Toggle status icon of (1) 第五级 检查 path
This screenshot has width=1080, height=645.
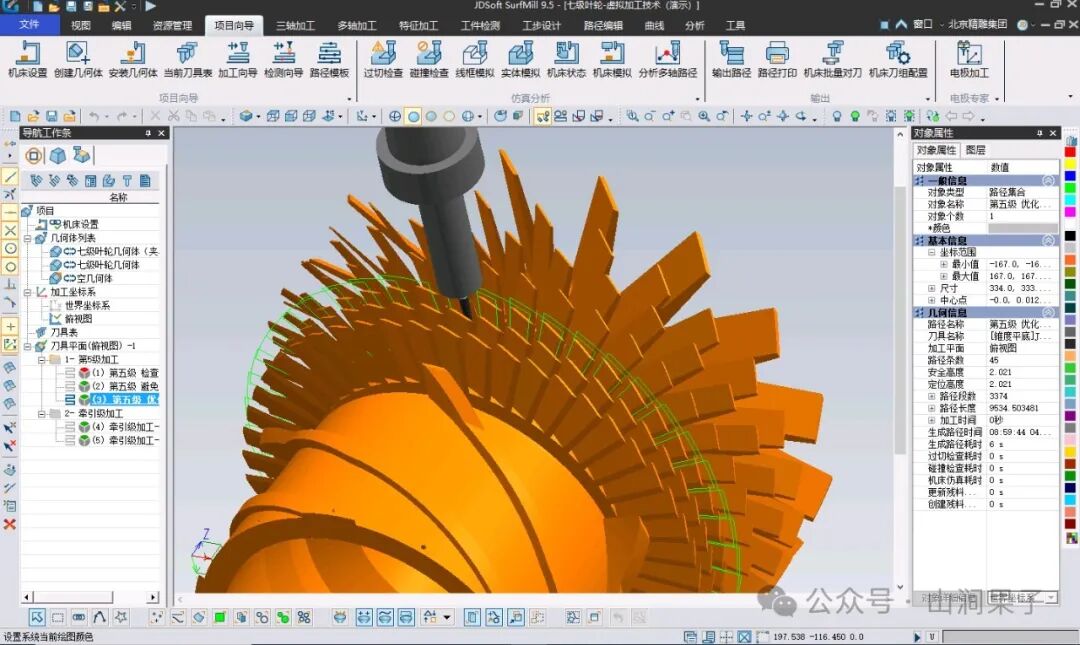click(x=84, y=373)
